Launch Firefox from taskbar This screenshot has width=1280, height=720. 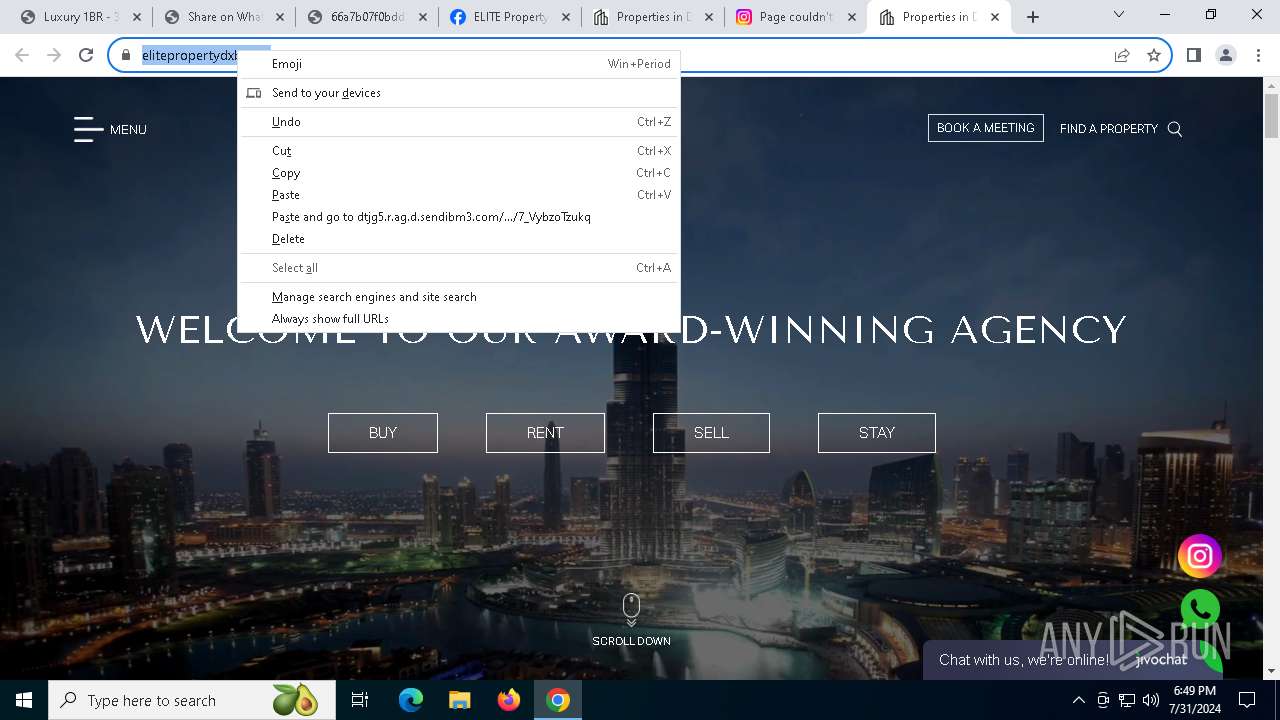pos(509,700)
